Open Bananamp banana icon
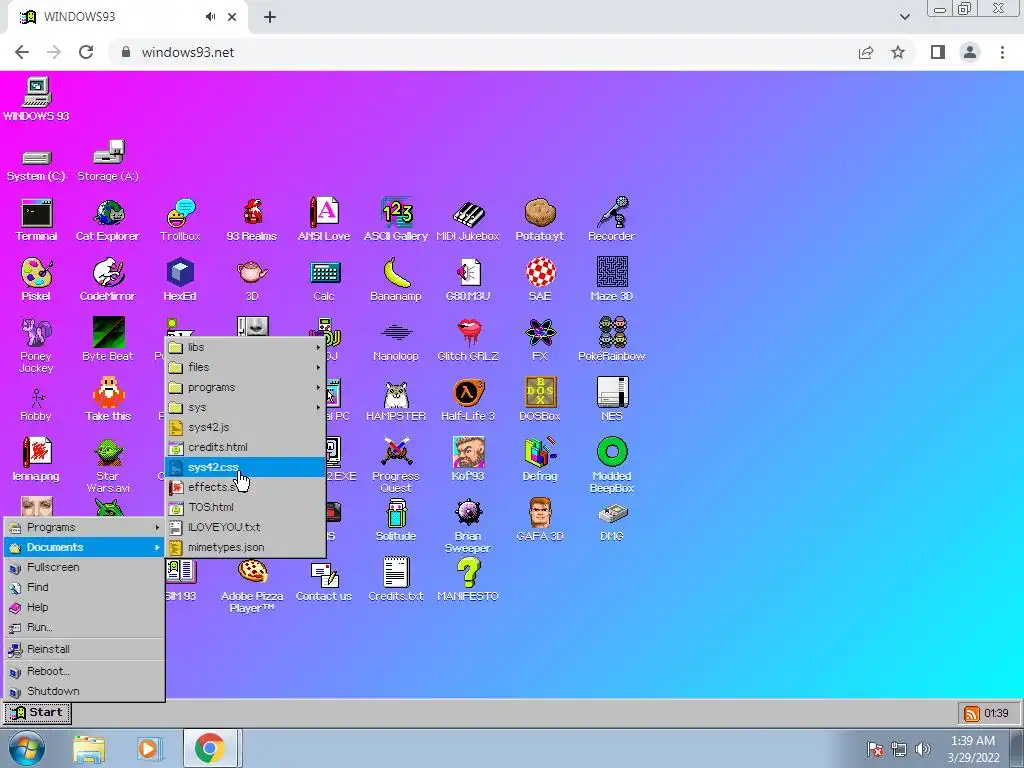This screenshot has width=1024, height=768. (396, 280)
